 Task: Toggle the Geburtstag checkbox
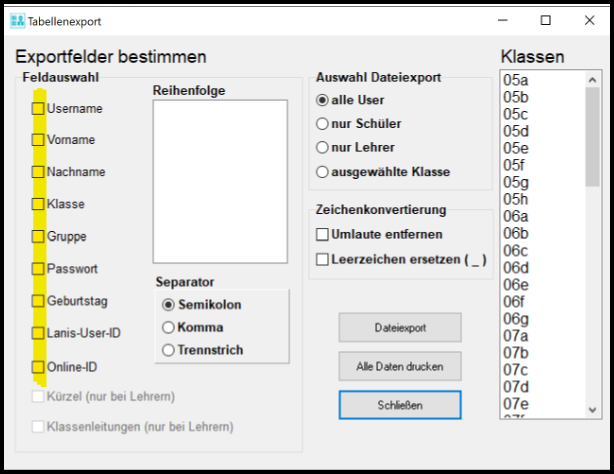click(39, 301)
